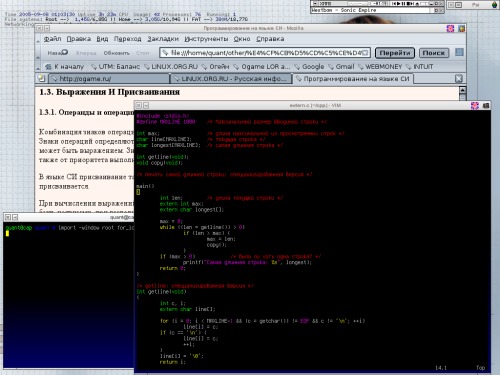Screen dimensions: 500x375
Task: Click the pink flower icon in VIM titlebar
Action: (475, 105)
